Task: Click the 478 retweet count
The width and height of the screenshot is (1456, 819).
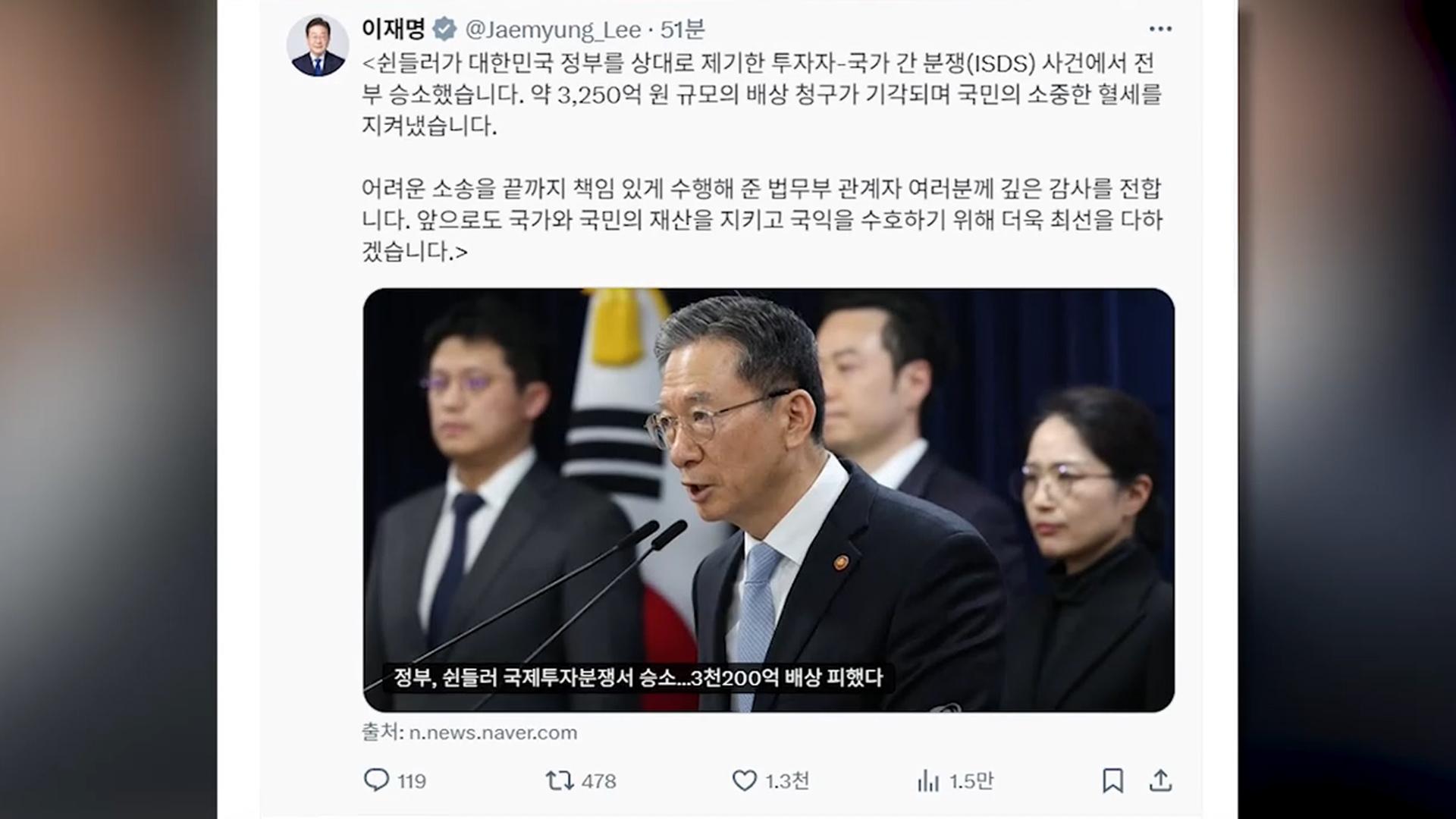Action: click(598, 781)
